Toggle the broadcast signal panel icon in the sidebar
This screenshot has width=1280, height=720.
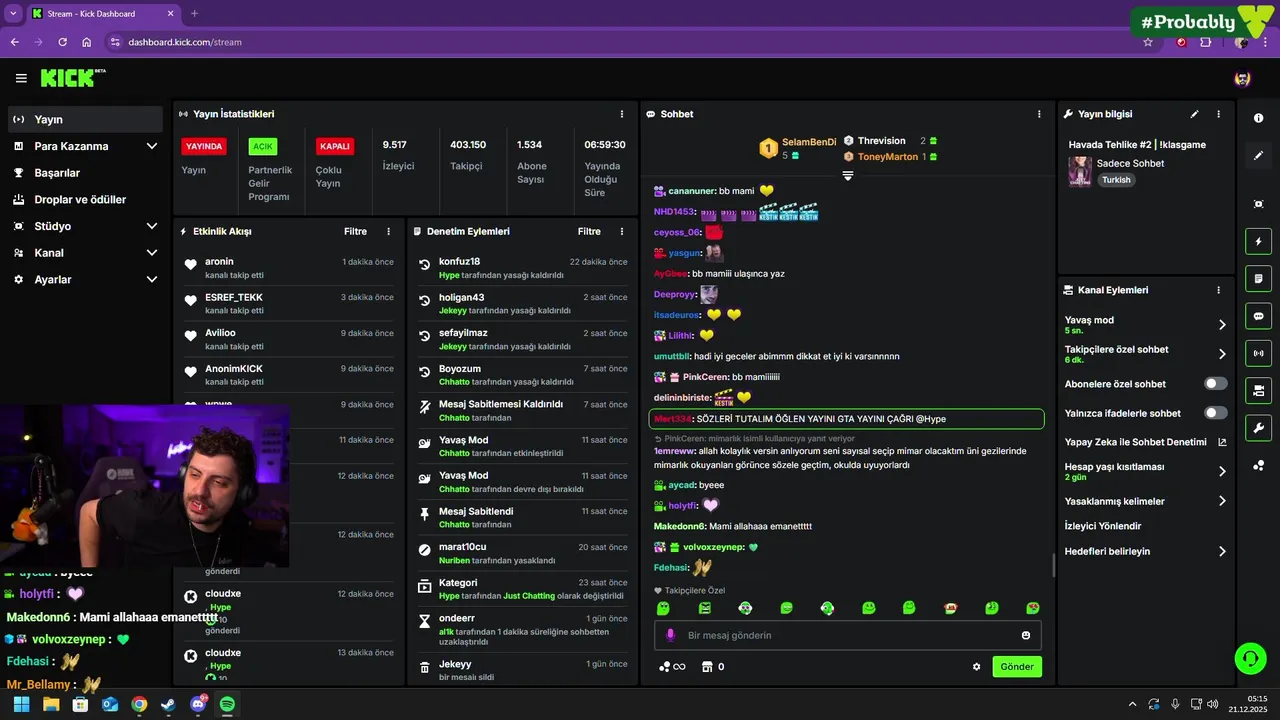(1258, 353)
